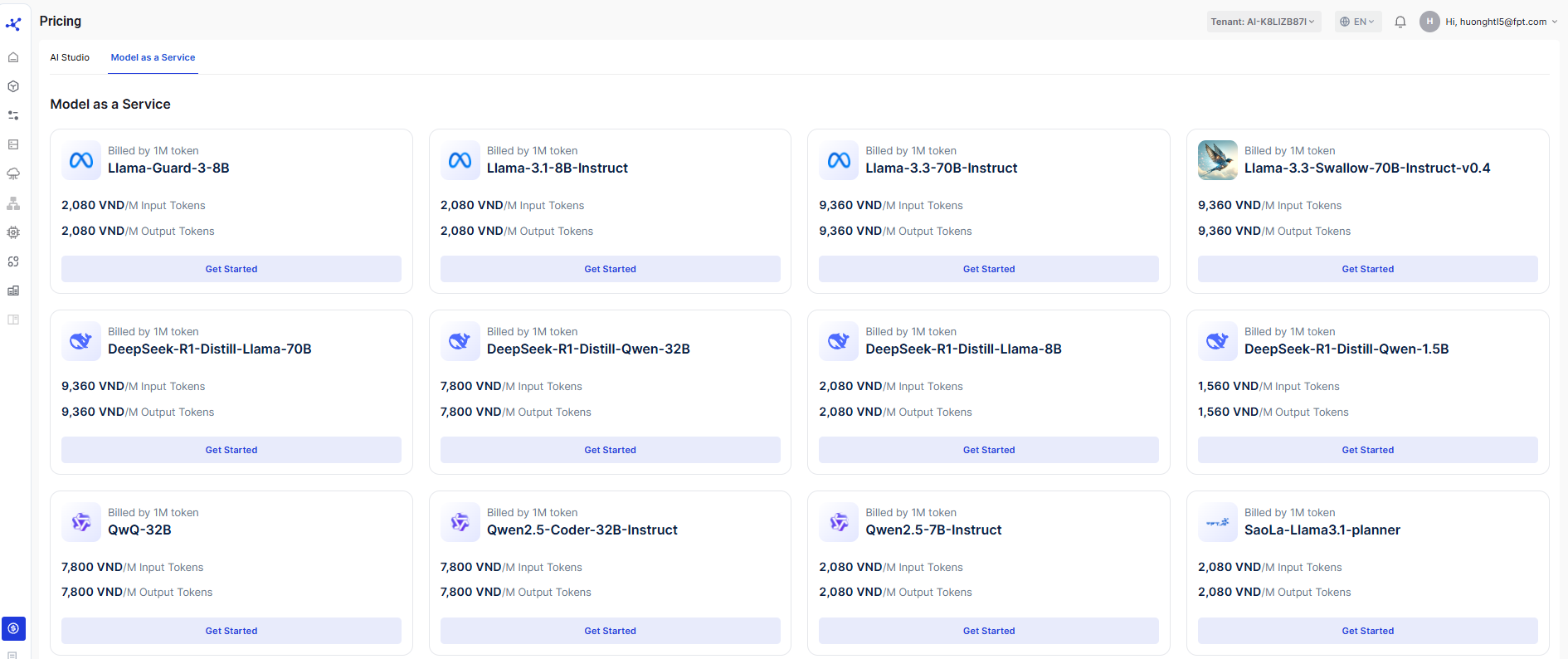Click the SaoLa-Llama3.1-planner logo

(x=1218, y=522)
